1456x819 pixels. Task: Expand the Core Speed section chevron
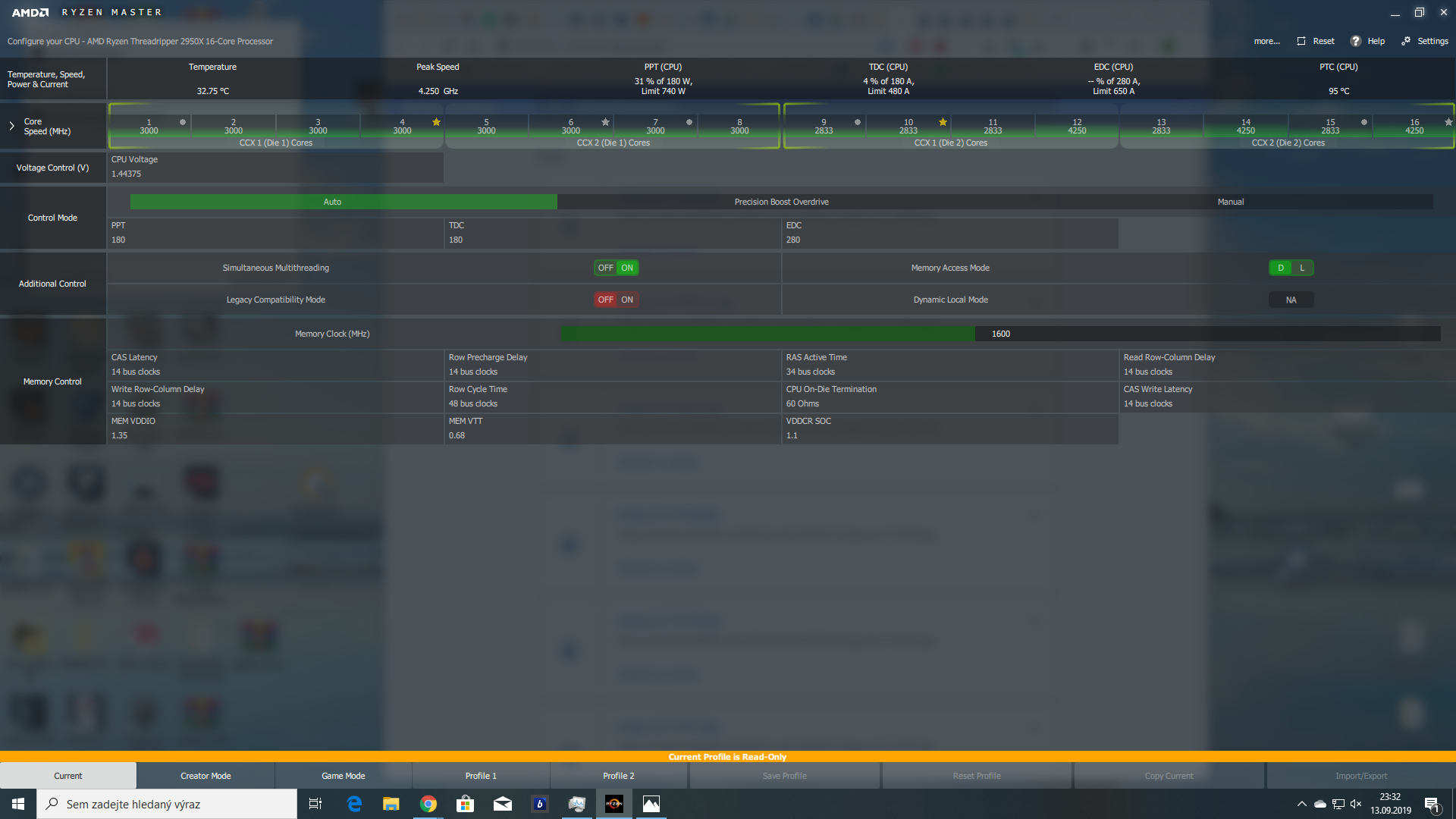click(11, 126)
